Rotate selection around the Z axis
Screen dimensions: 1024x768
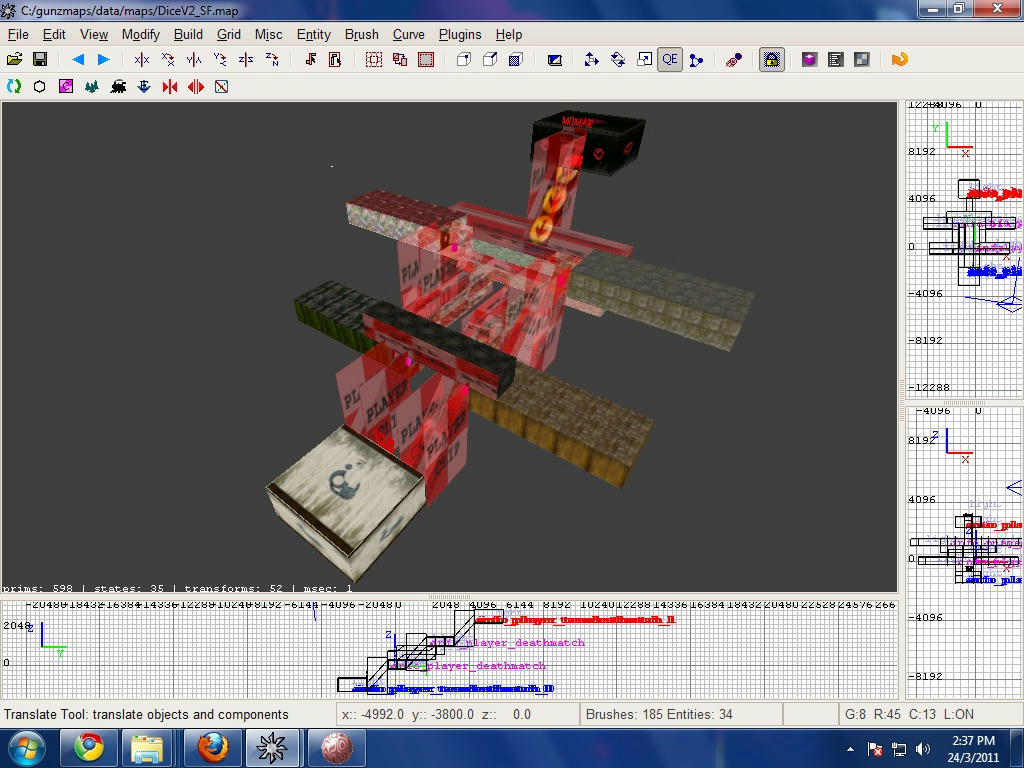[272, 60]
